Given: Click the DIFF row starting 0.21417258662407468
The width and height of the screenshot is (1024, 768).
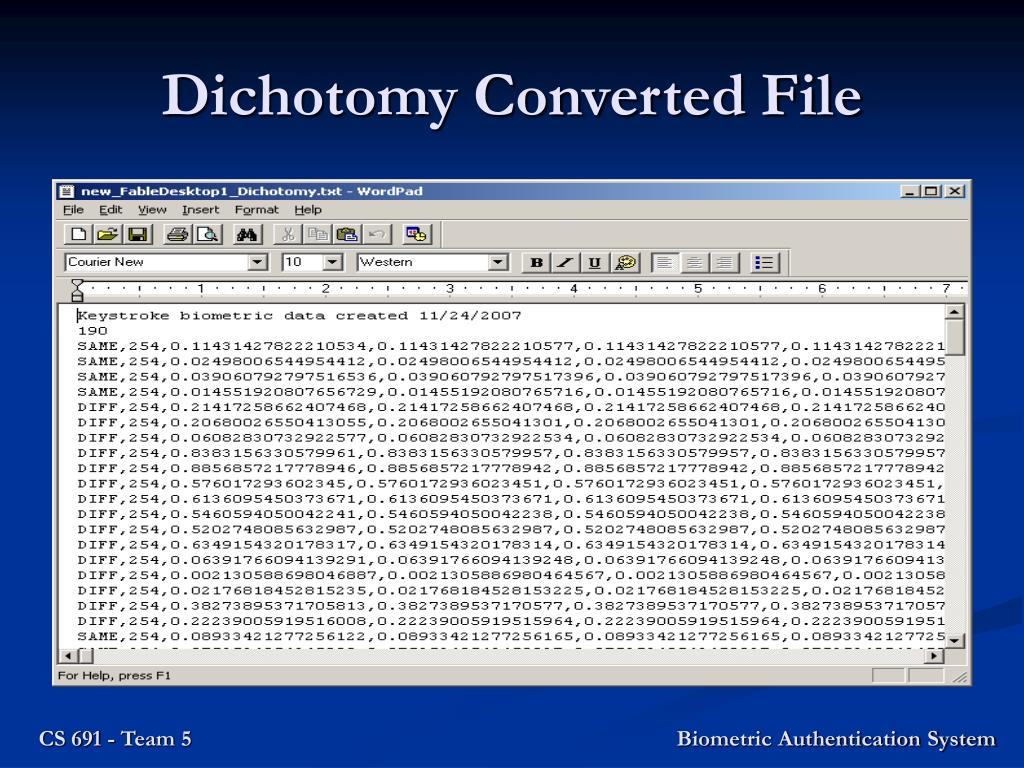Looking at the screenshot, I should (511, 407).
